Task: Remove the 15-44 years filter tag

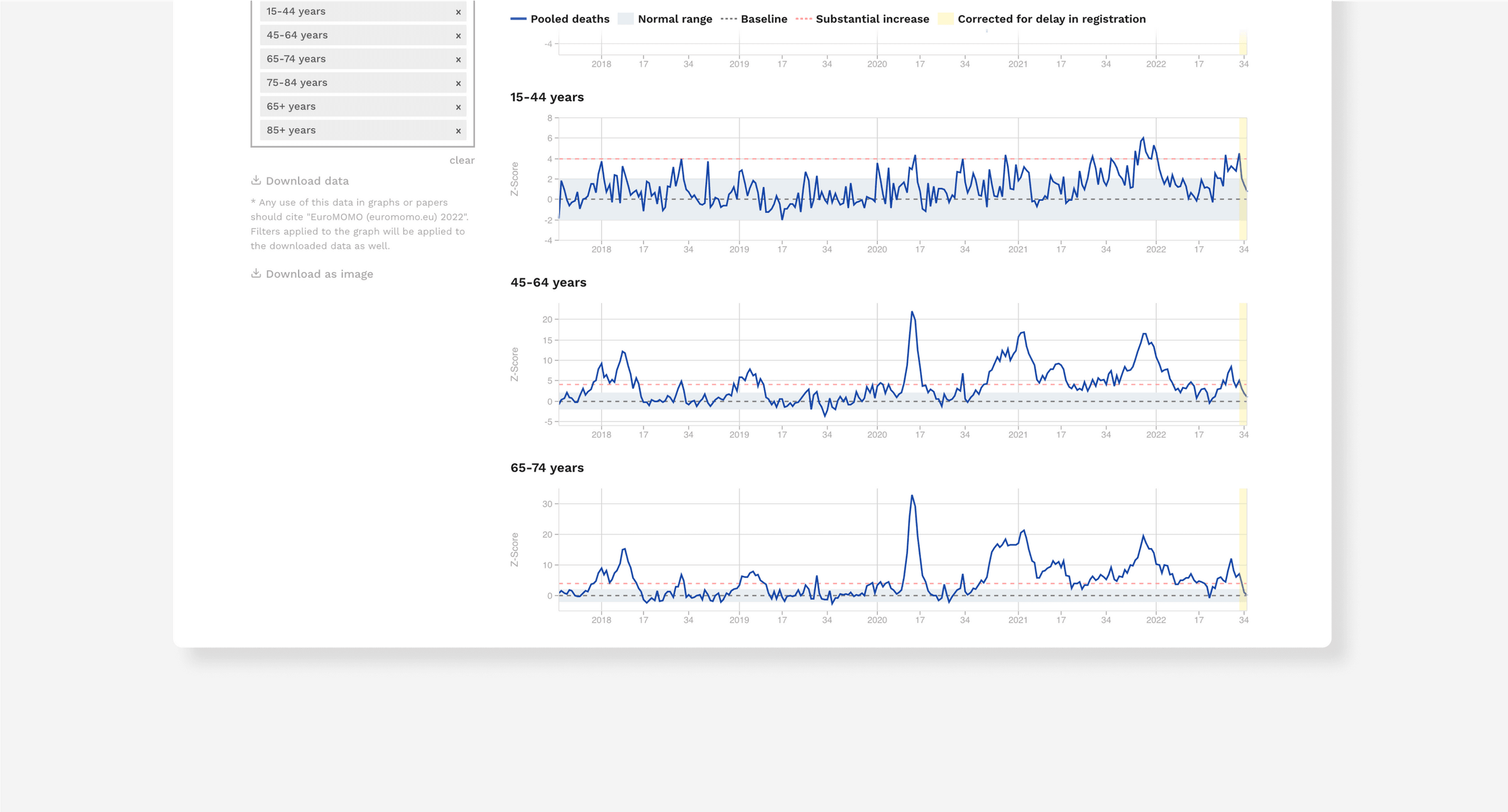Action: 458,12
